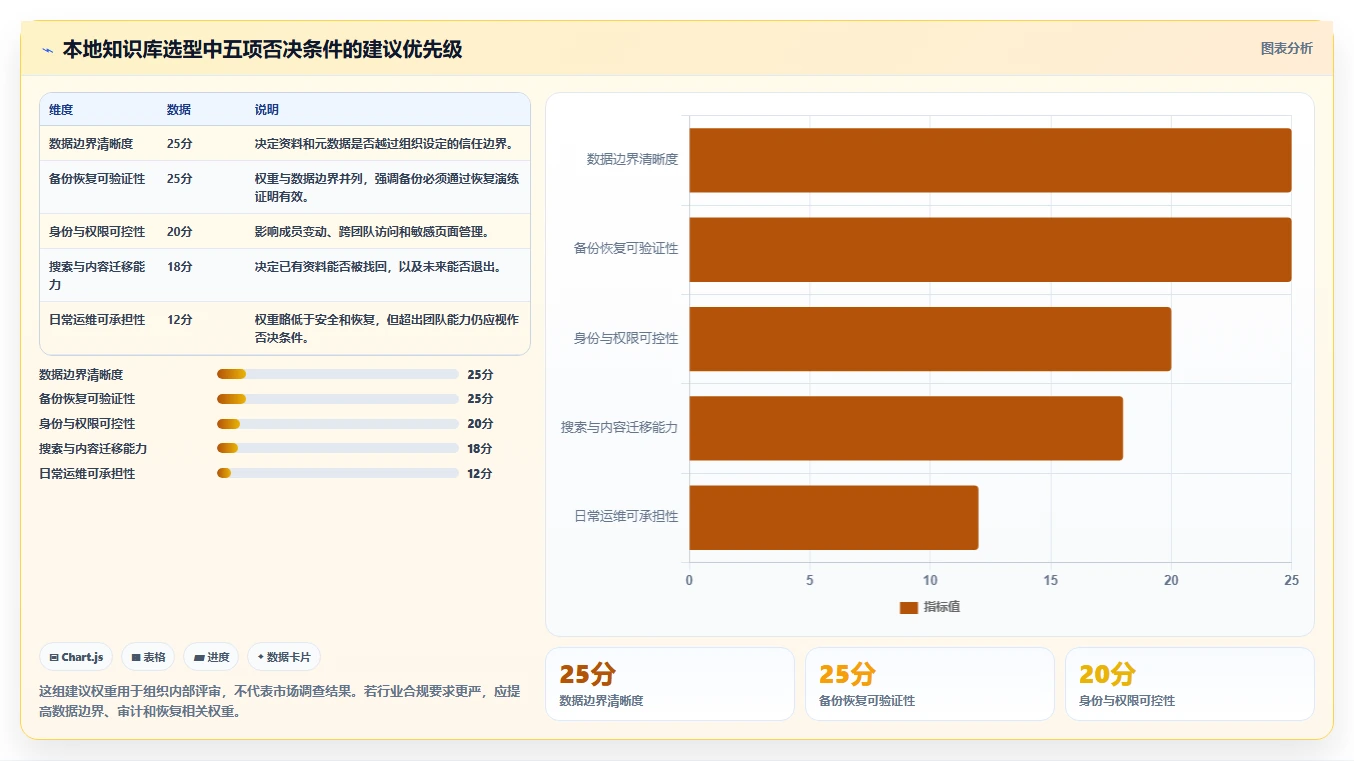
Task: Click the page title 本地知识库选型中五项否决条件
Action: 262,50
